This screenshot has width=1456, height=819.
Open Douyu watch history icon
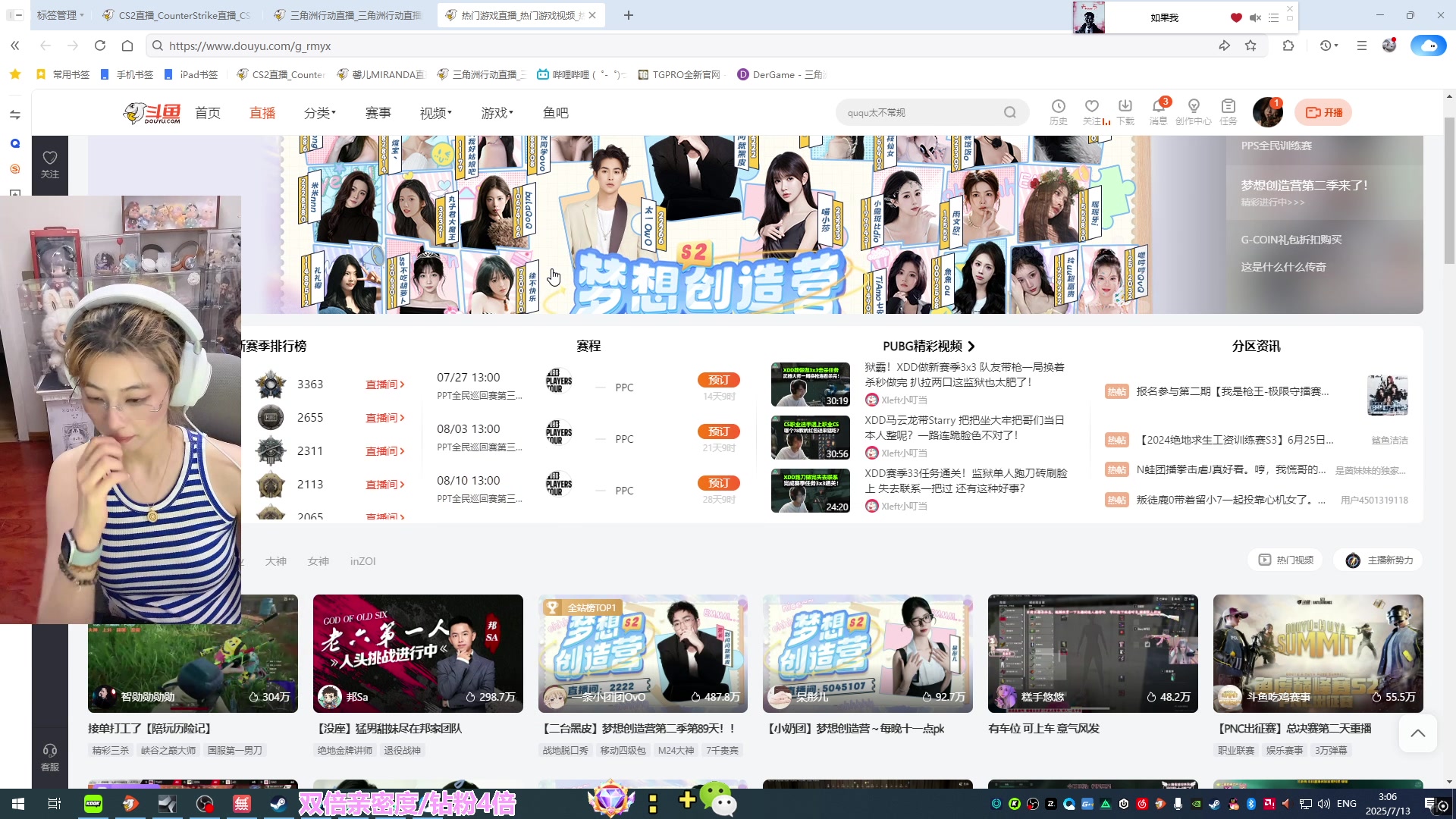tap(1059, 111)
